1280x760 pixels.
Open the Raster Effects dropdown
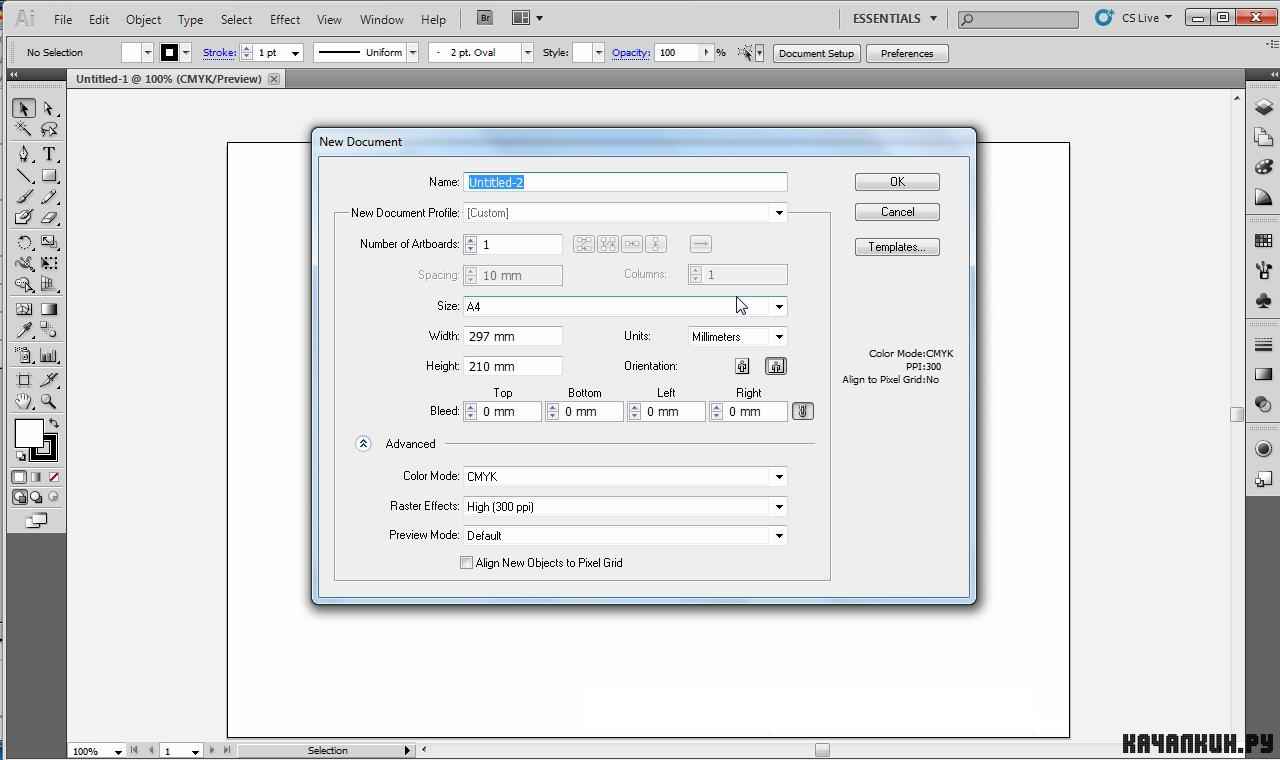[625, 507]
